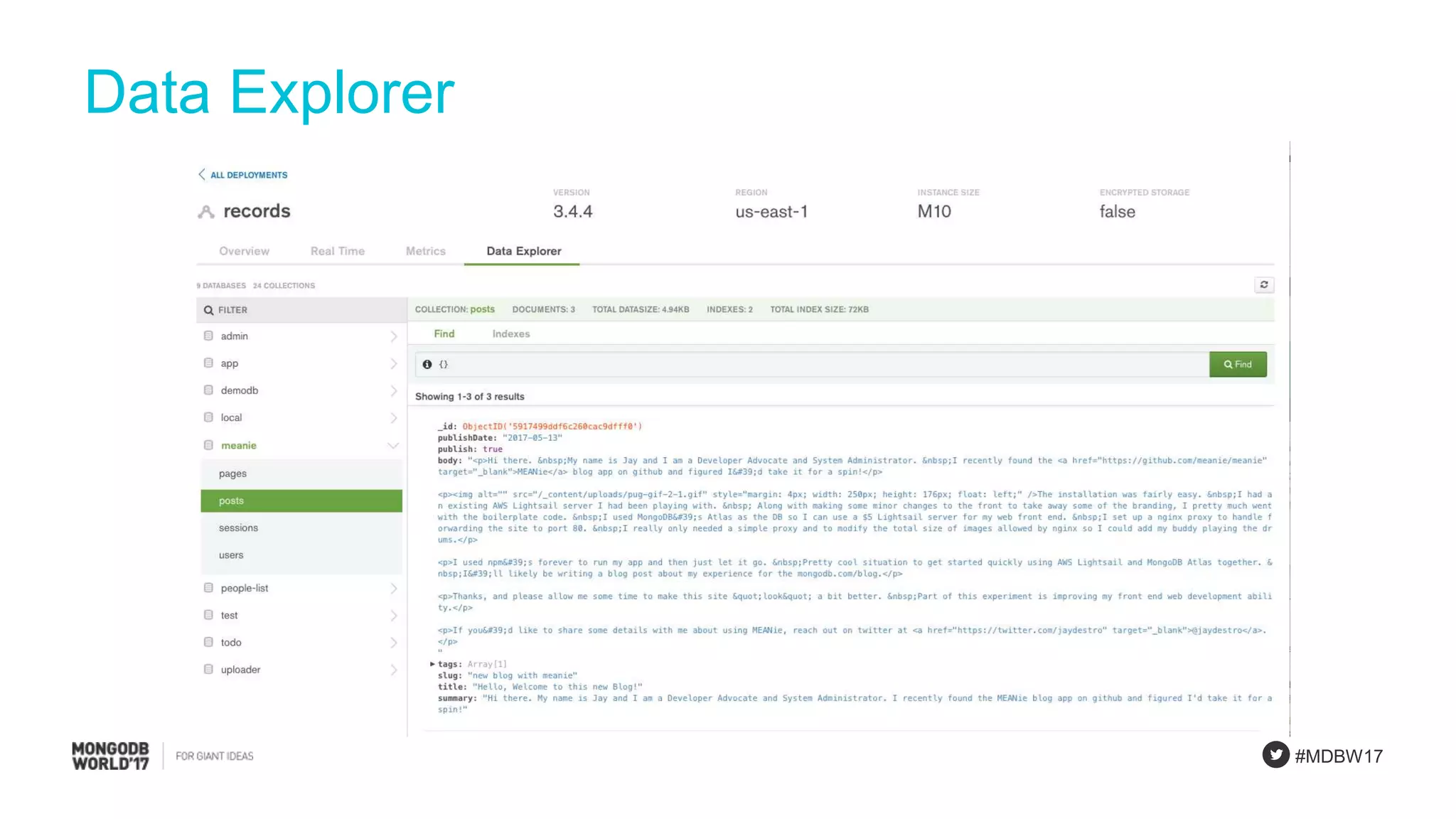Screen dimensions: 1456x819
Task: Click the version value 3.4.4
Action: [x=572, y=211]
